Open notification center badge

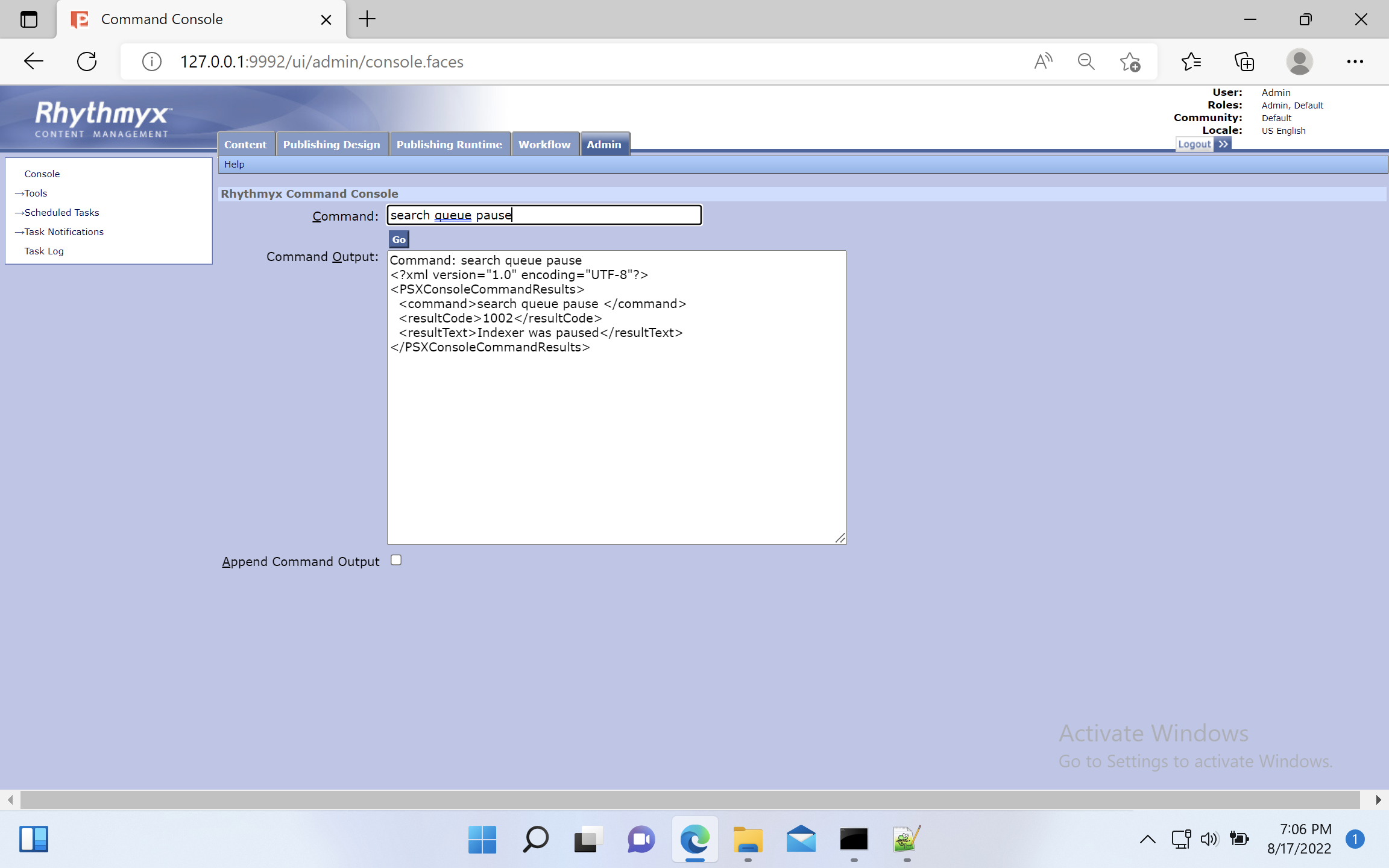pyautogui.click(x=1355, y=839)
